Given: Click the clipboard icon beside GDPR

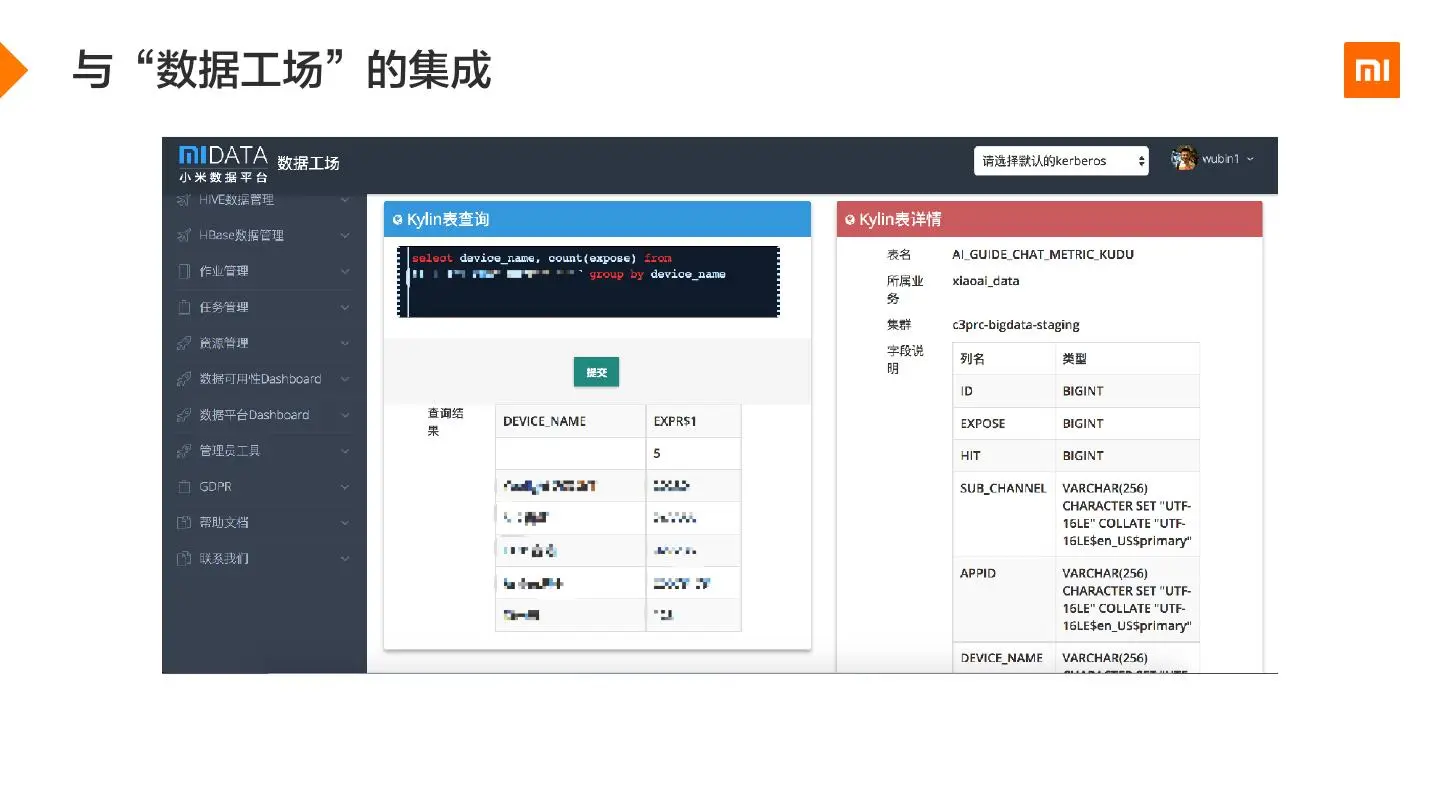Looking at the screenshot, I should [184, 487].
